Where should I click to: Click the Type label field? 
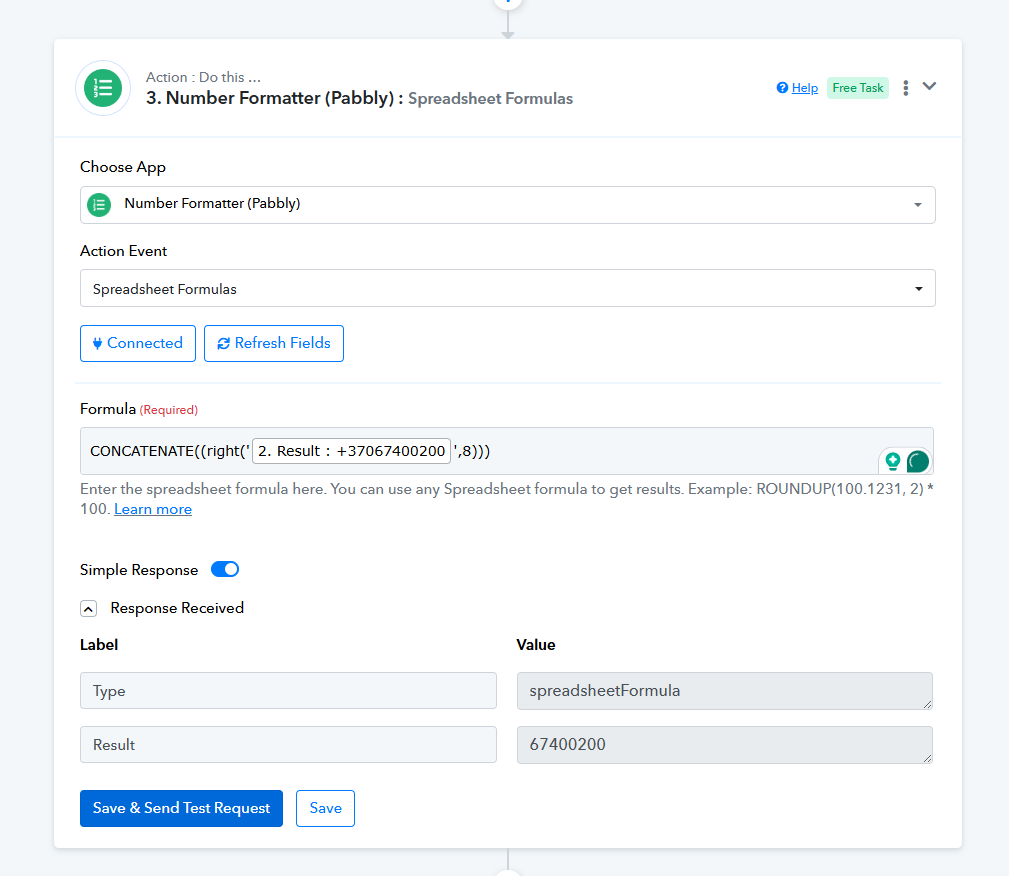tap(288, 691)
